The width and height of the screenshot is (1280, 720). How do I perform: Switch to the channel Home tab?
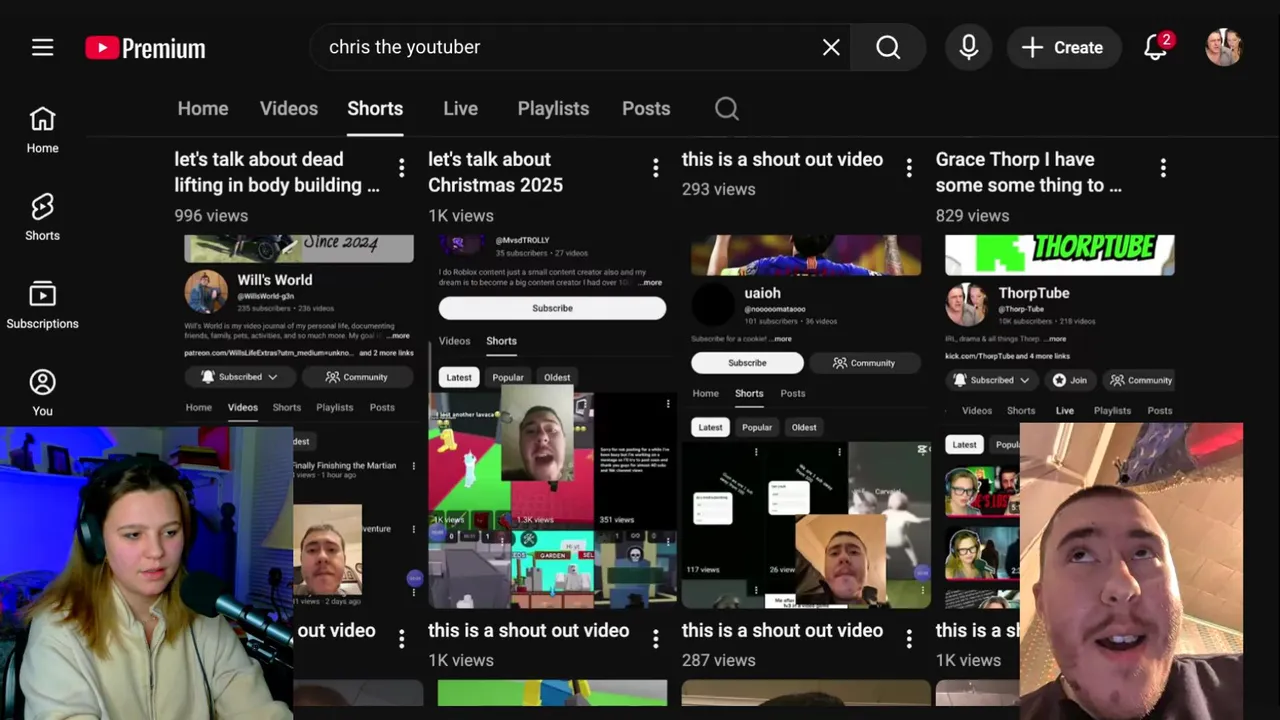tap(203, 108)
